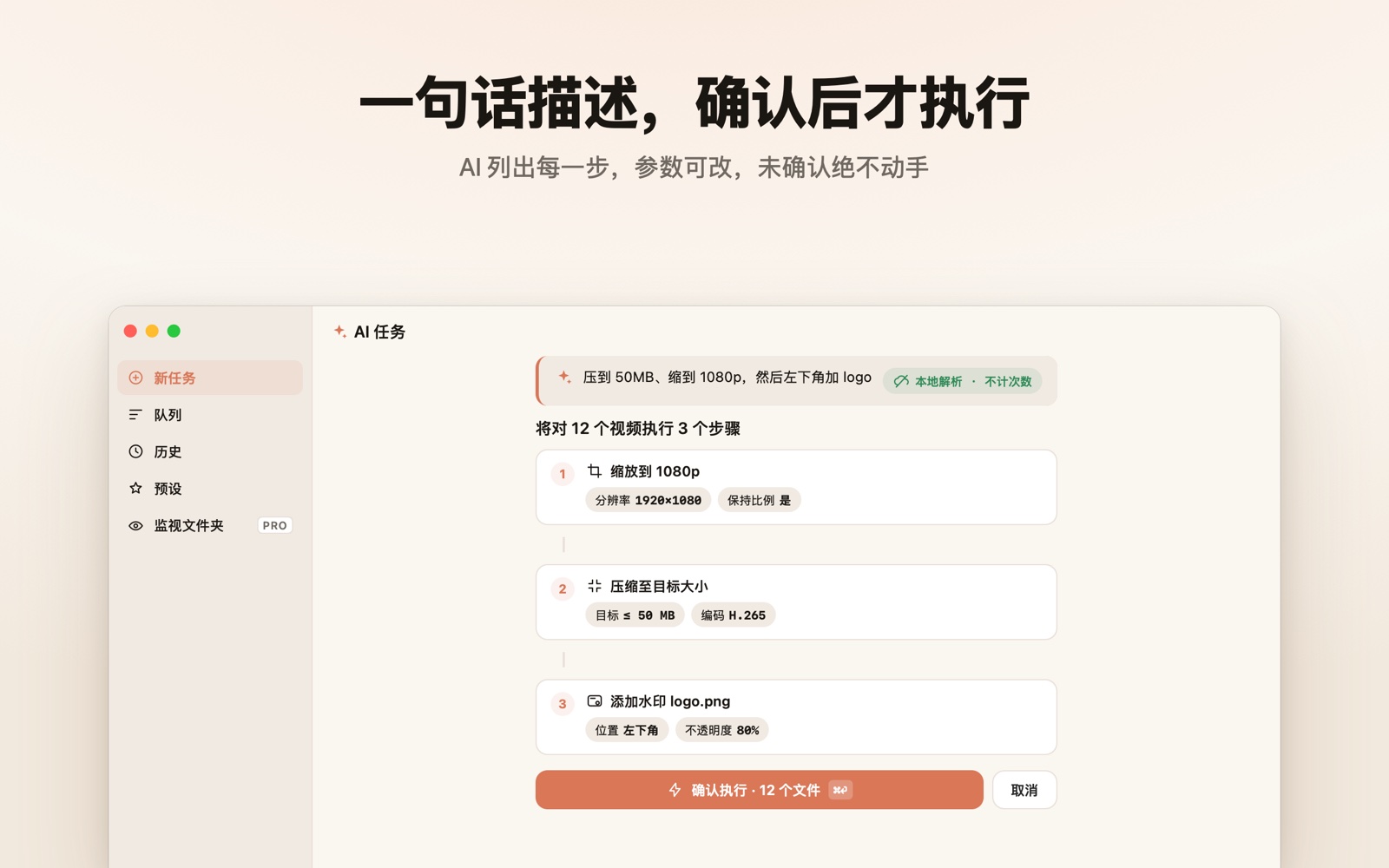Click step title 添加水印 logo.png
Viewport: 1389px width, 868px height.
tap(670, 701)
